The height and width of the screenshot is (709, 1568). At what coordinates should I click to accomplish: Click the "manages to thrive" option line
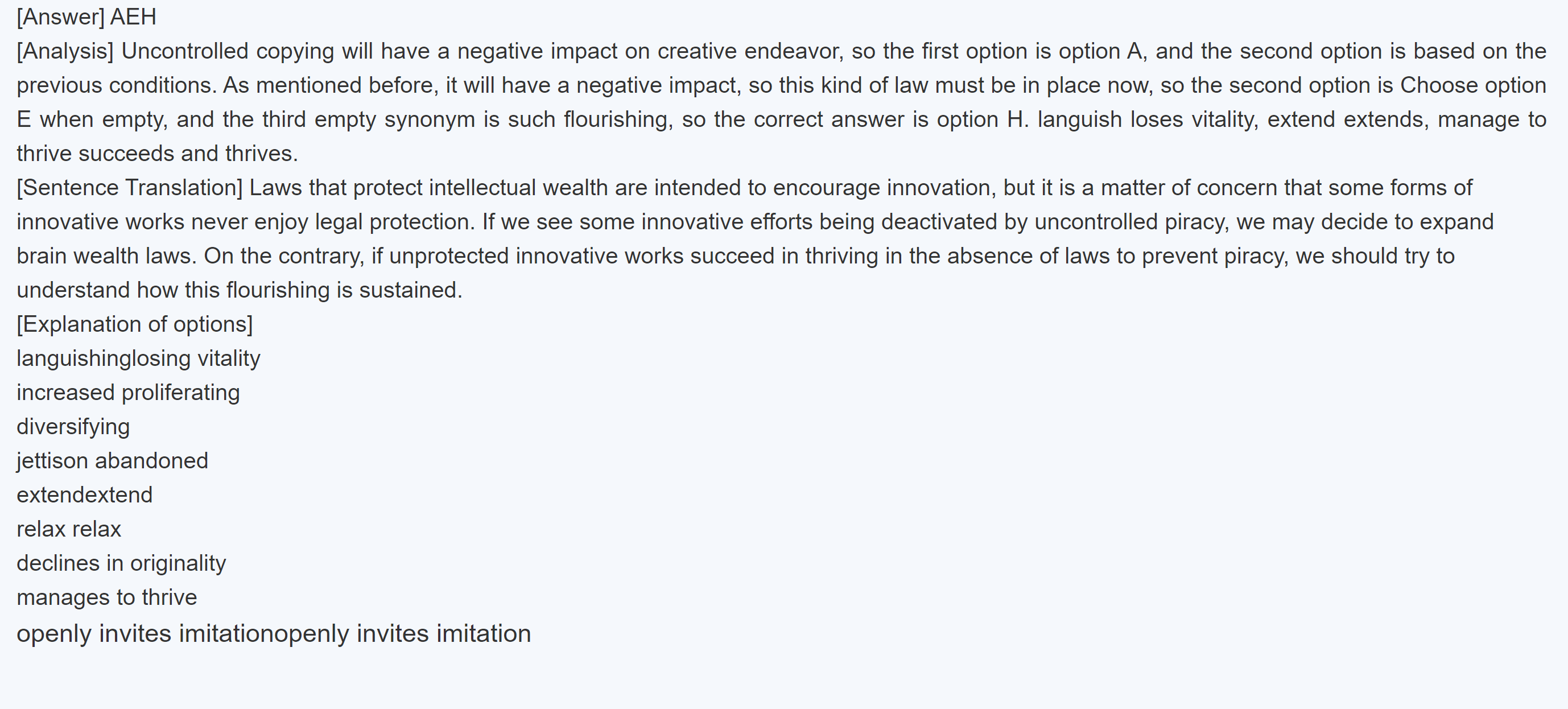tap(106, 597)
